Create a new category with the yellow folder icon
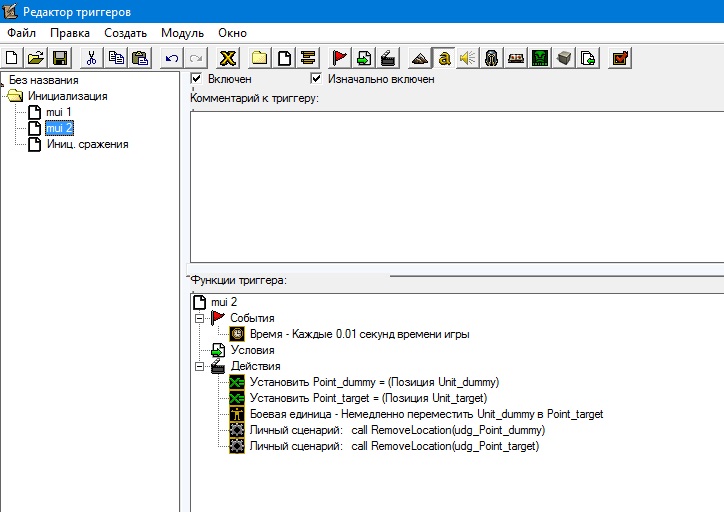724x512 pixels. (x=259, y=58)
